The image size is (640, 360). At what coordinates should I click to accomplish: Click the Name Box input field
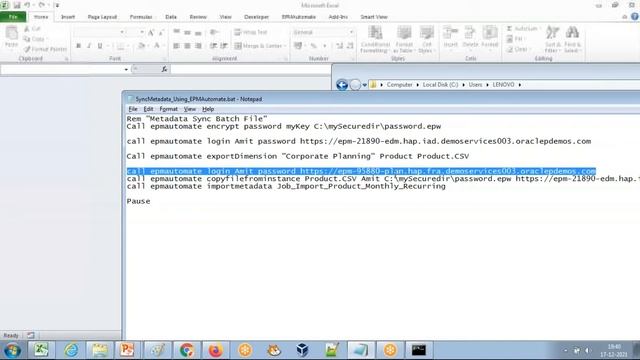click(62, 69)
